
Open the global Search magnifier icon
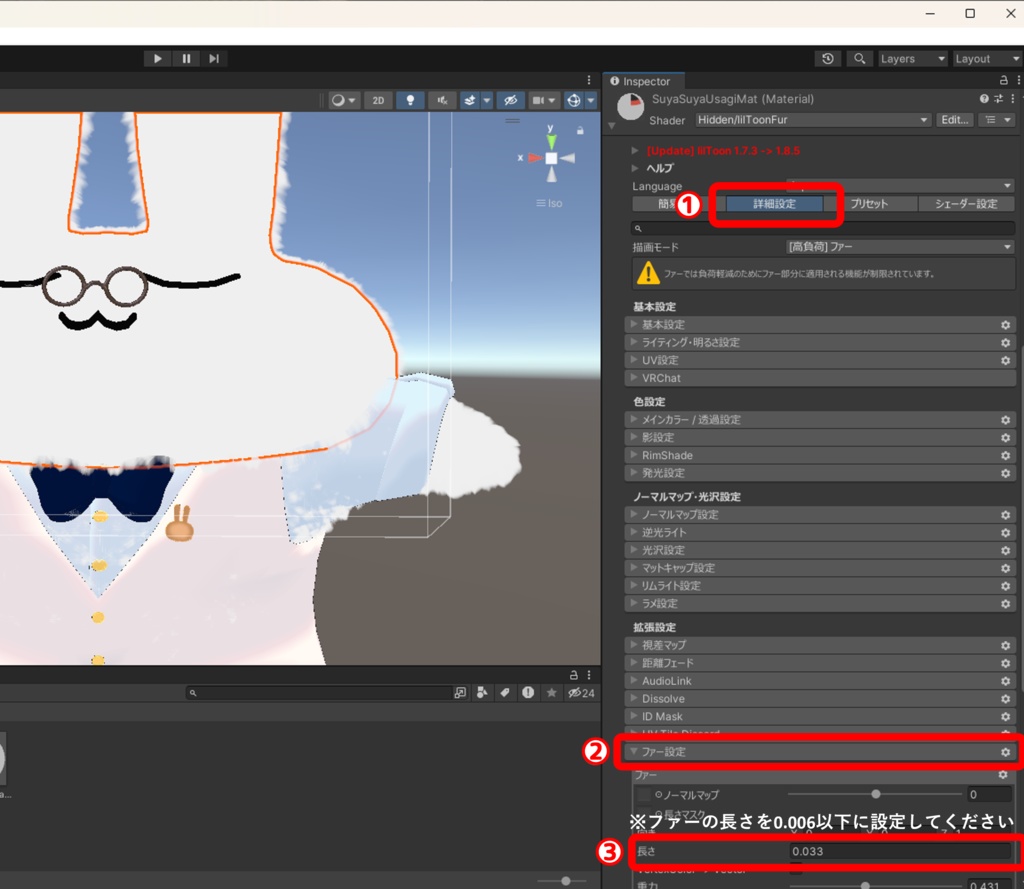(x=859, y=59)
